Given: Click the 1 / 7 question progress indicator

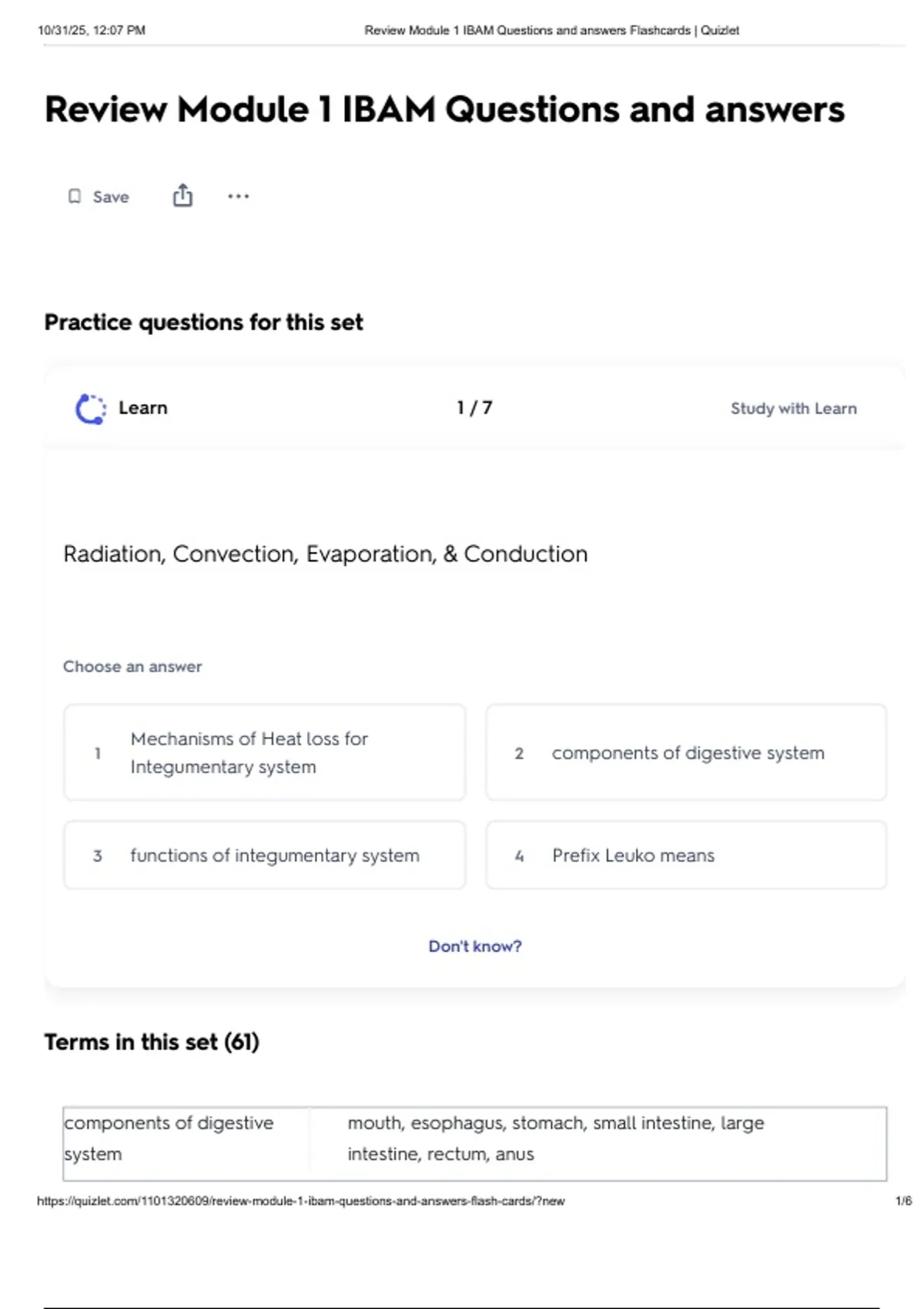Looking at the screenshot, I should coord(474,407).
